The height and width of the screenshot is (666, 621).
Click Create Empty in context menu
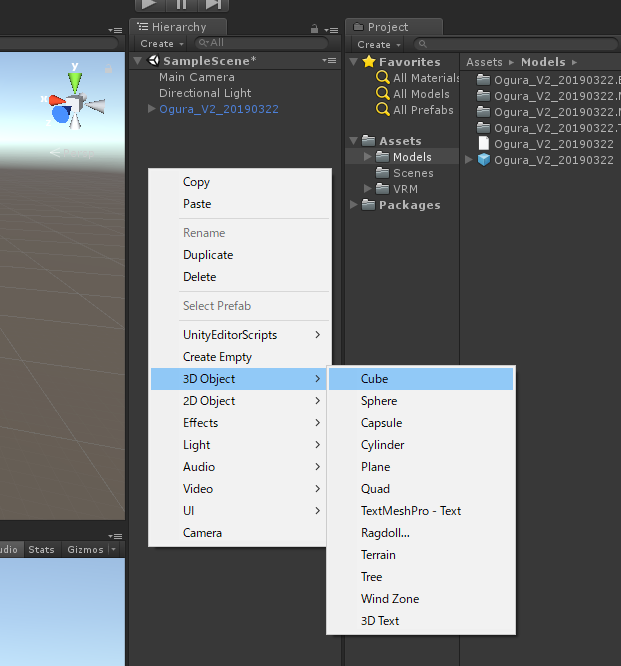[x=217, y=357]
